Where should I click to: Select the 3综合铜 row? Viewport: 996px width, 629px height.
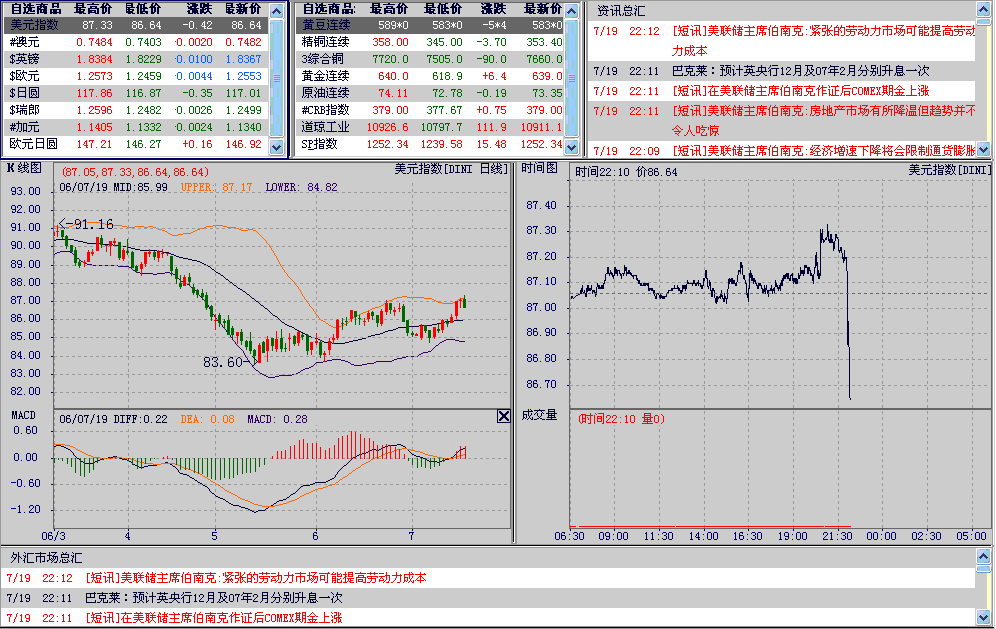(x=430, y=59)
